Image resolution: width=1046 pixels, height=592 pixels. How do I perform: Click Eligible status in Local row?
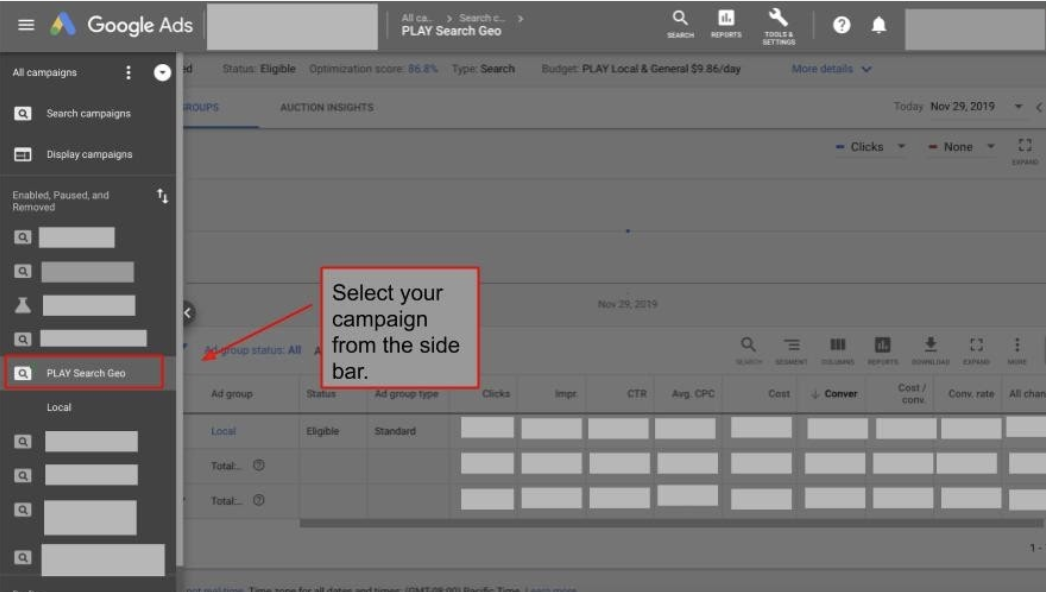(x=323, y=431)
